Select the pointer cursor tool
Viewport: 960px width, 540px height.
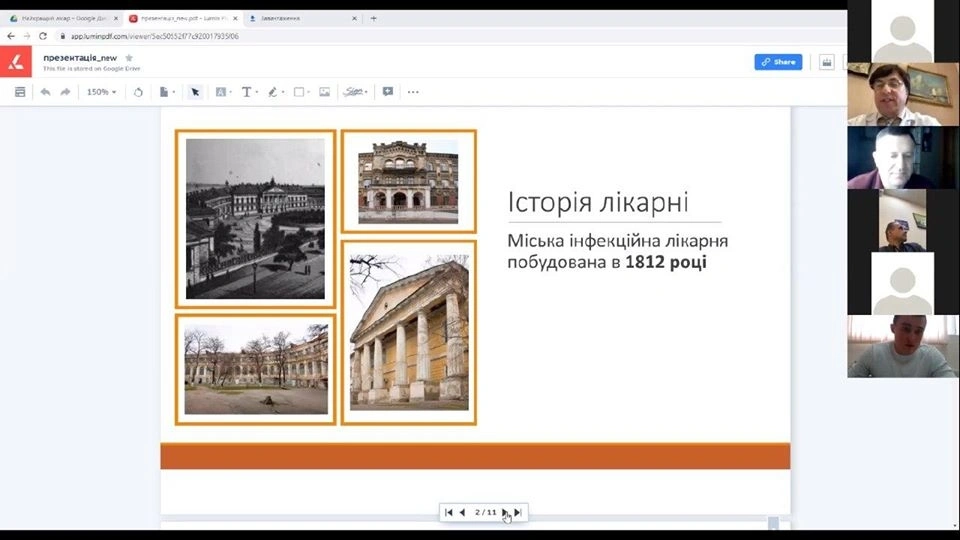[195, 92]
